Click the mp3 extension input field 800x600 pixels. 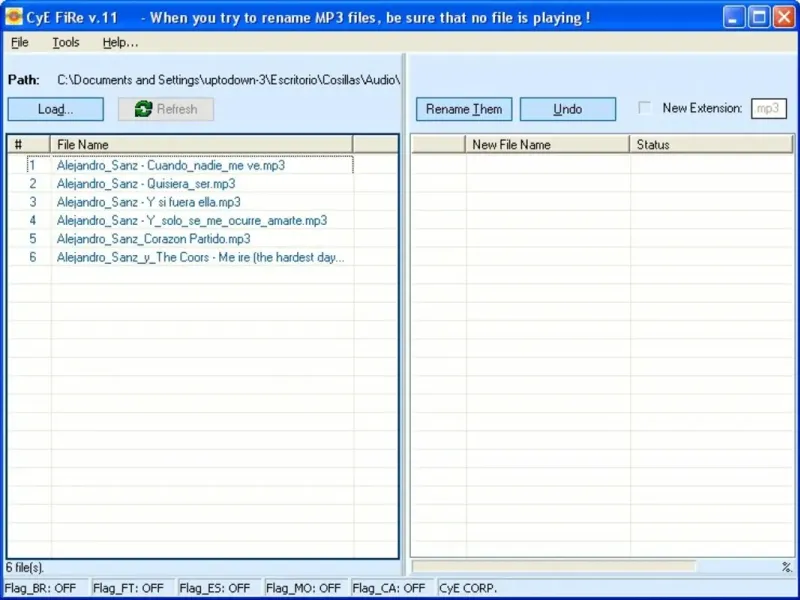coord(768,108)
